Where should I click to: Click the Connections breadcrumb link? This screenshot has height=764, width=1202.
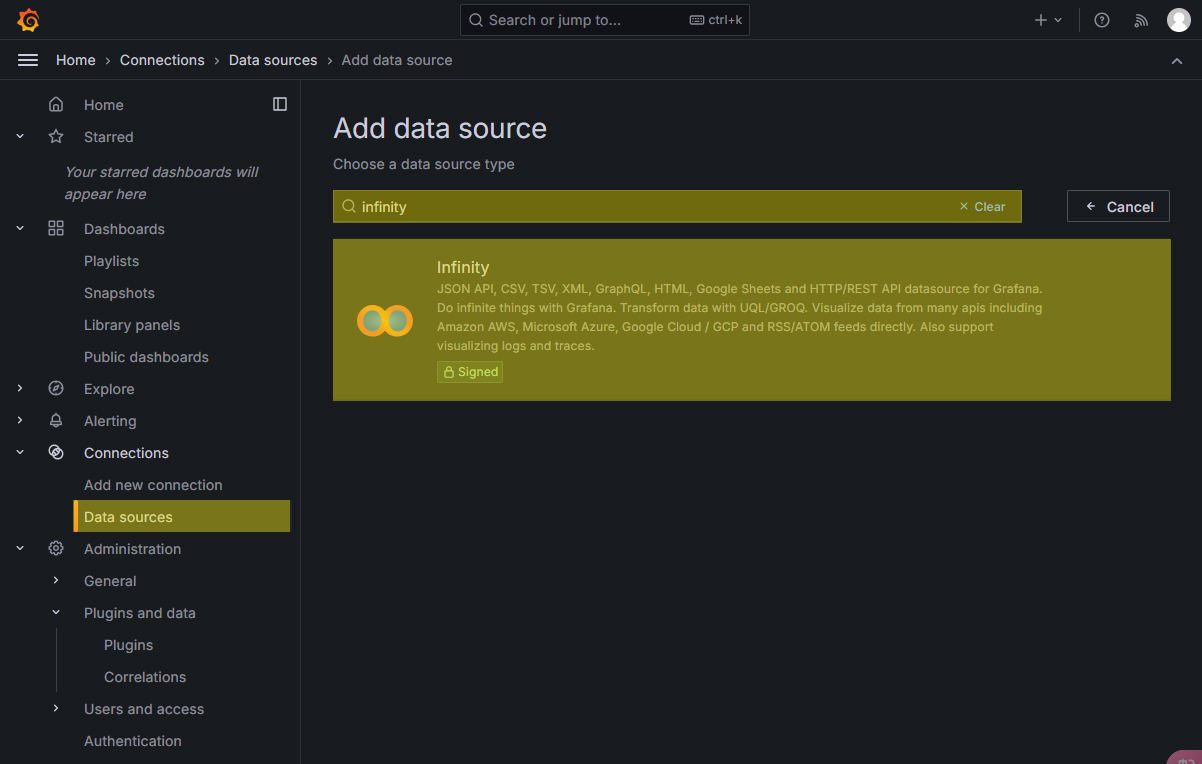[162, 60]
